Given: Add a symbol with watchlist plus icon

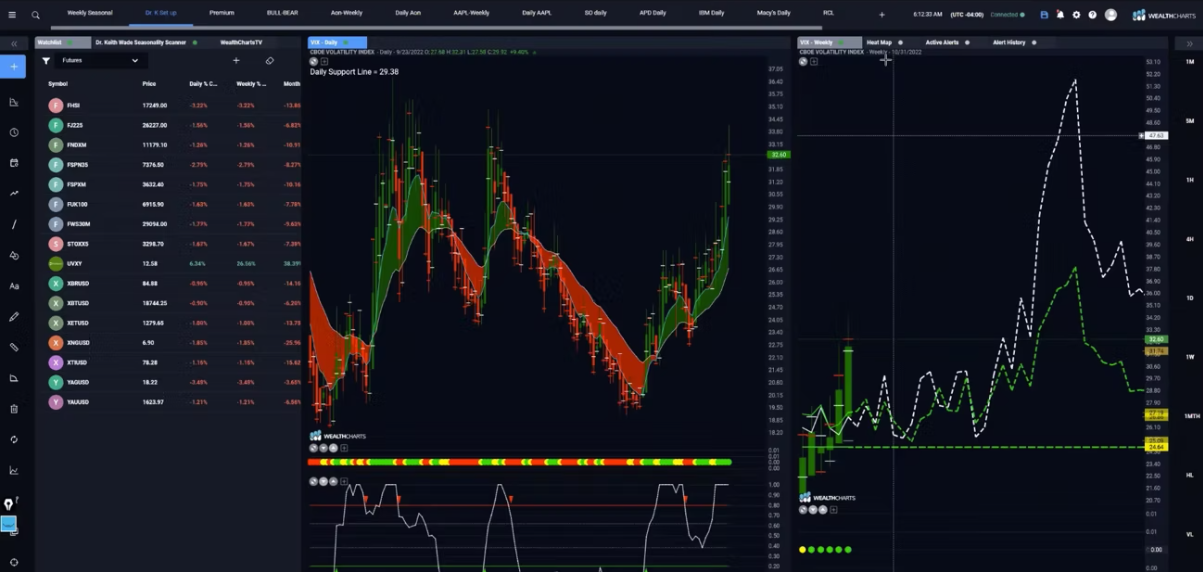Looking at the screenshot, I should 236,61.
